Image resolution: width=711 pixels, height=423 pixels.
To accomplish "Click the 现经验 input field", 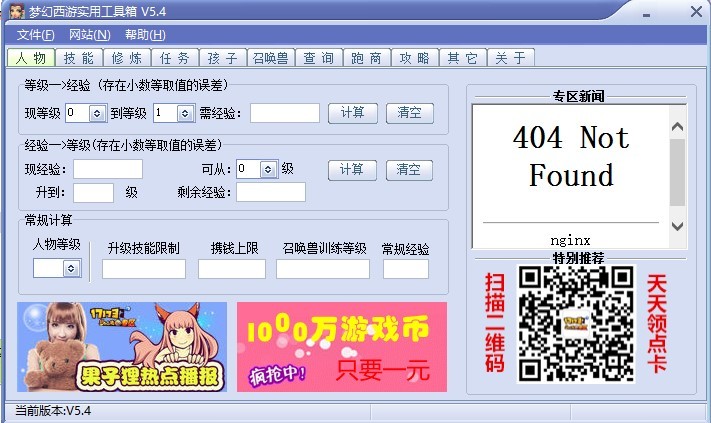I will coord(108,170).
